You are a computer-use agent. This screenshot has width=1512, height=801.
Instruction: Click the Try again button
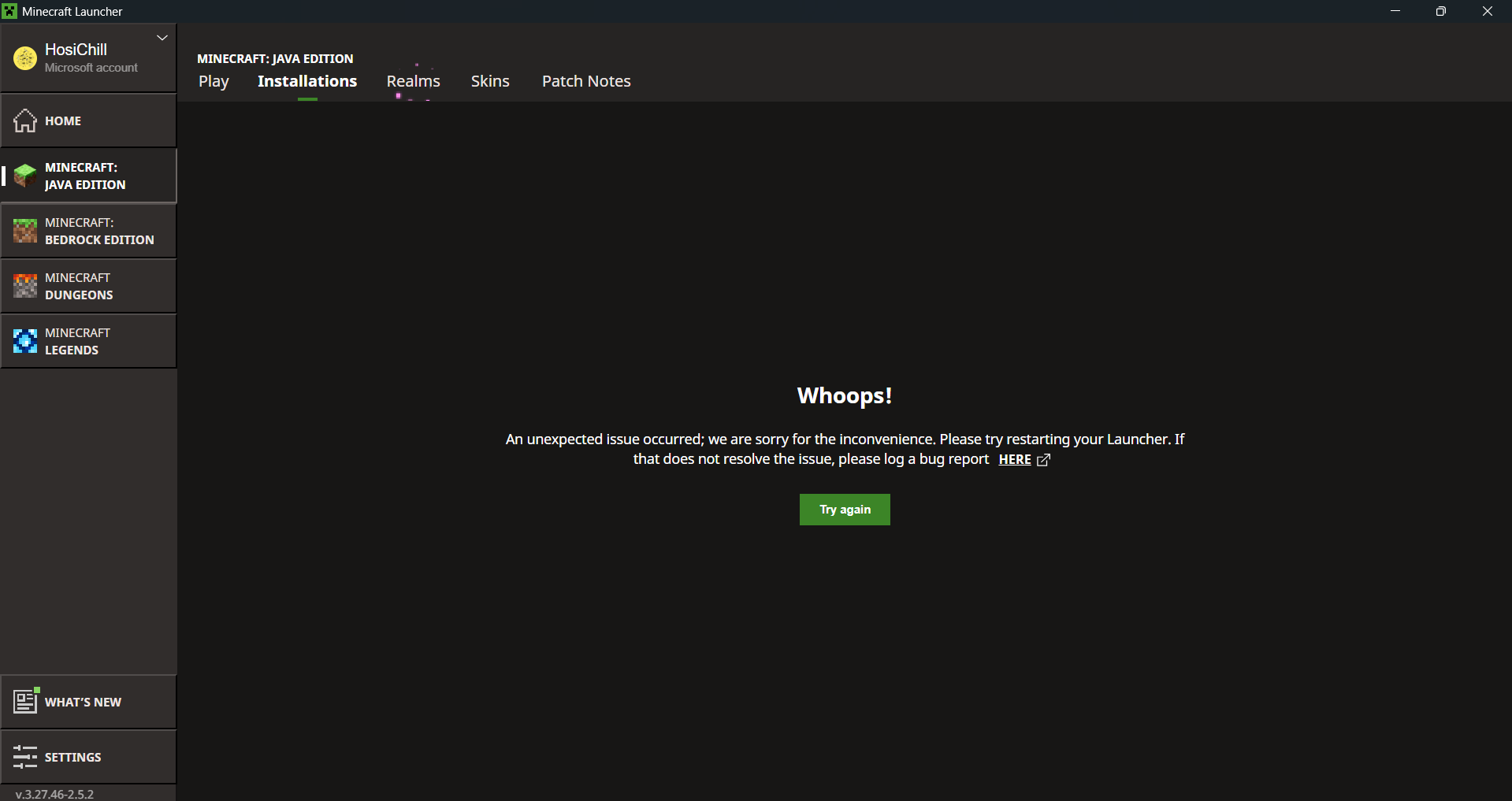tap(845, 510)
